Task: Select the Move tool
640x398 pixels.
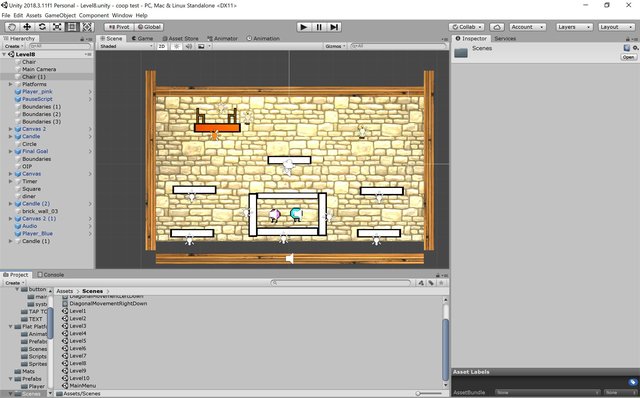Action: 27,27
